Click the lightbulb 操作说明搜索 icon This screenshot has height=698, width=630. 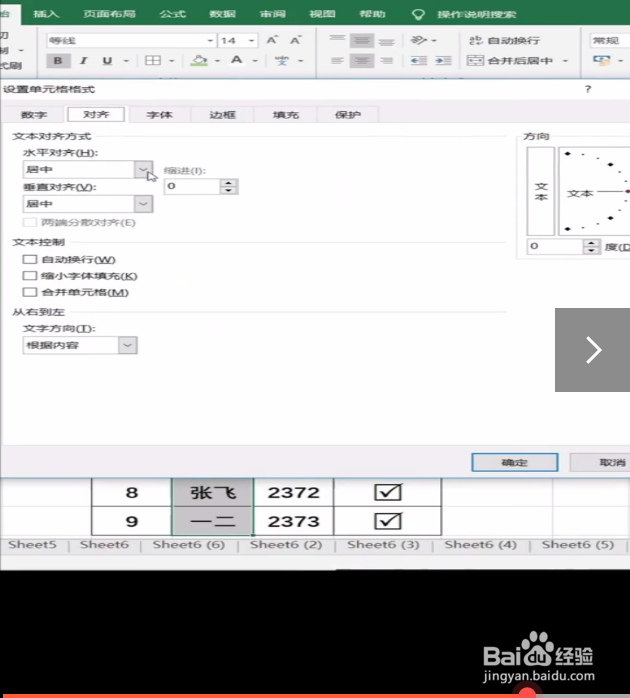tap(418, 14)
